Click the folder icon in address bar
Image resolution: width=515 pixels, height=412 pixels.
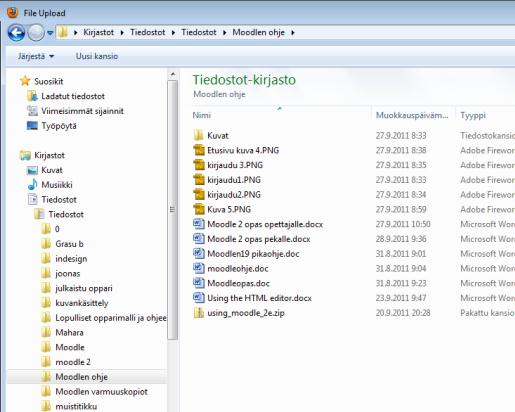tap(63, 32)
